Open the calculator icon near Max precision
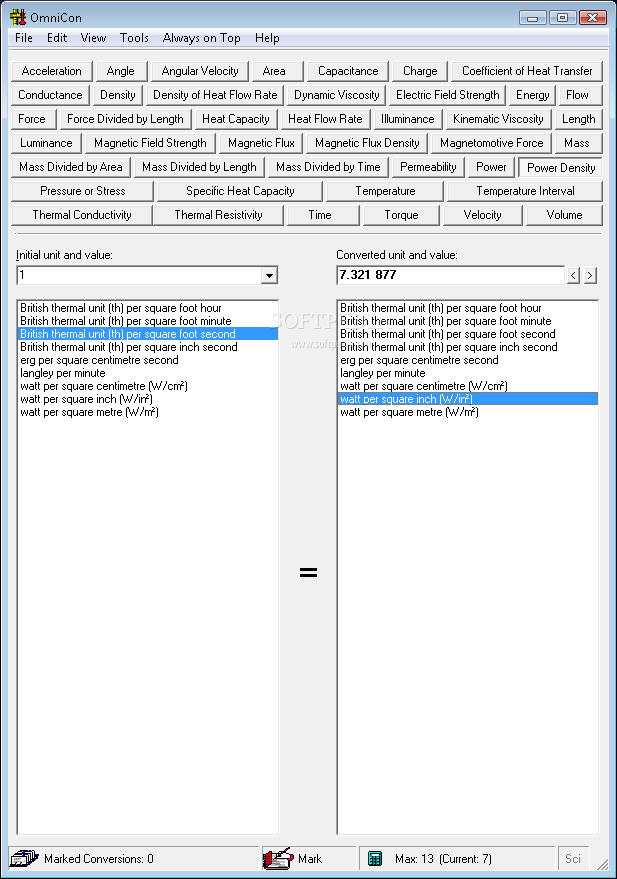This screenshot has height=879, width=617. pyautogui.click(x=374, y=858)
